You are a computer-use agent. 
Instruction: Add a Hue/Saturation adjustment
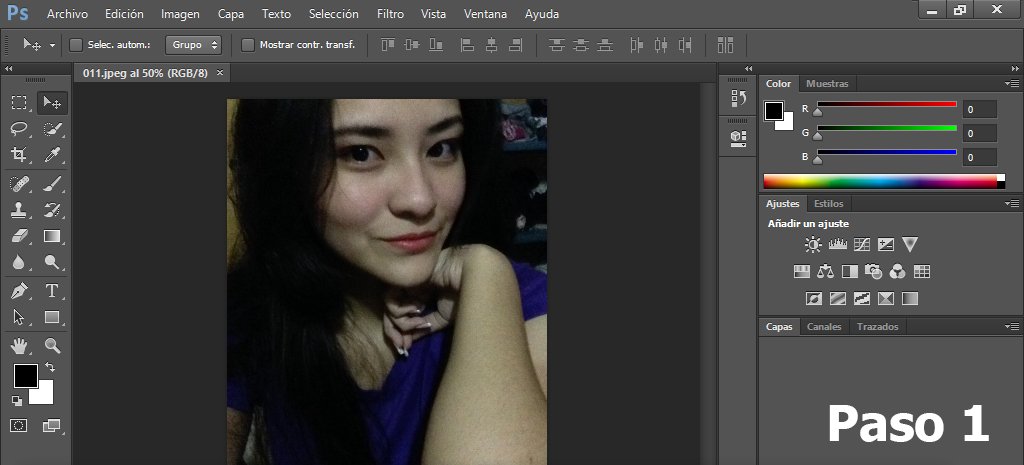802,271
